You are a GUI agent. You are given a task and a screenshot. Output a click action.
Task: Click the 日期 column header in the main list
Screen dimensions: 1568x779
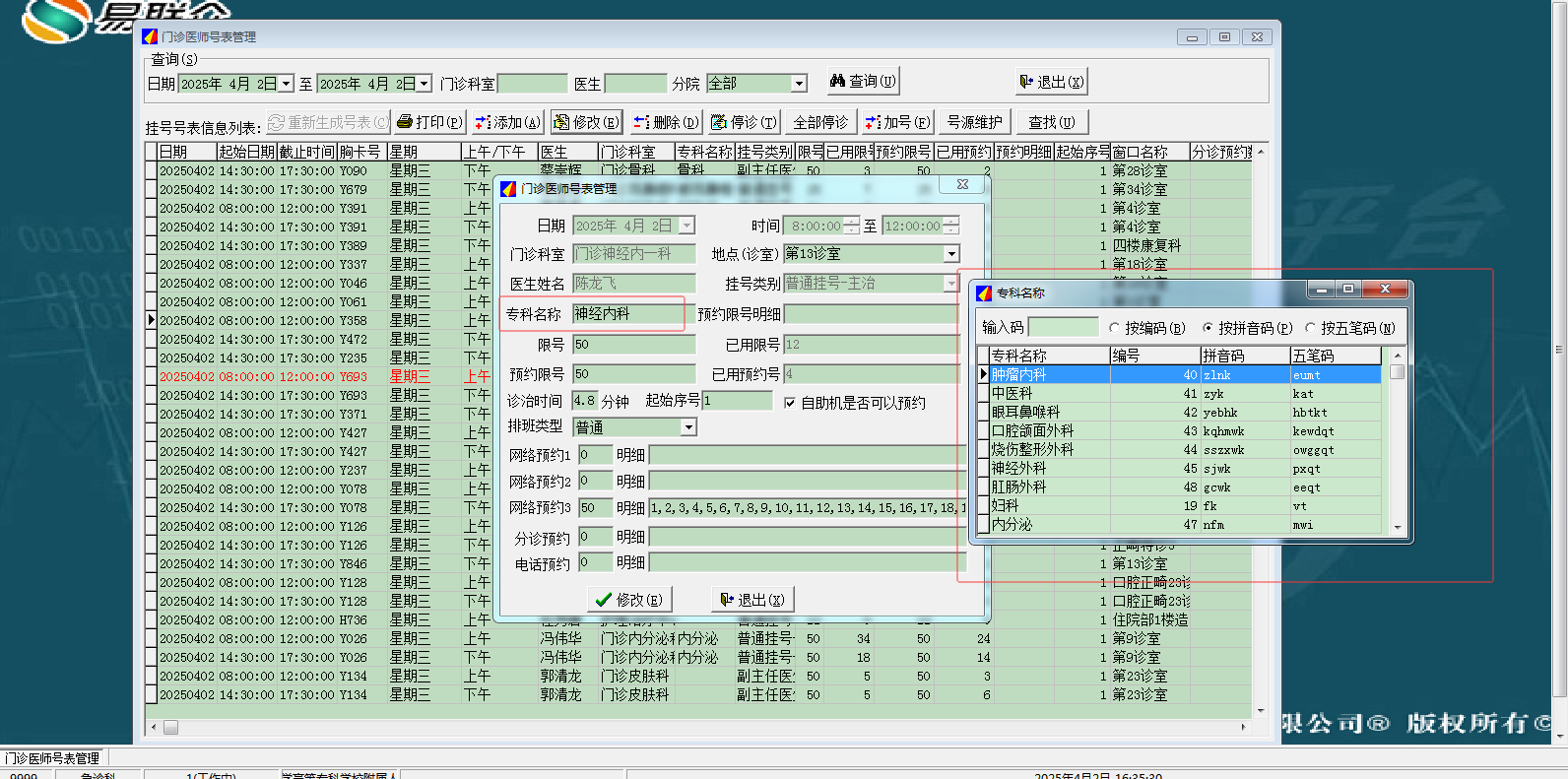[x=186, y=152]
